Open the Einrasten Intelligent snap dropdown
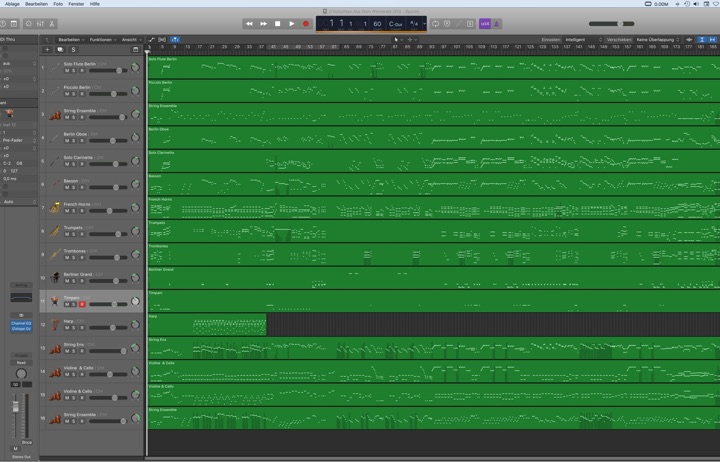720x462 pixels. (x=583, y=39)
